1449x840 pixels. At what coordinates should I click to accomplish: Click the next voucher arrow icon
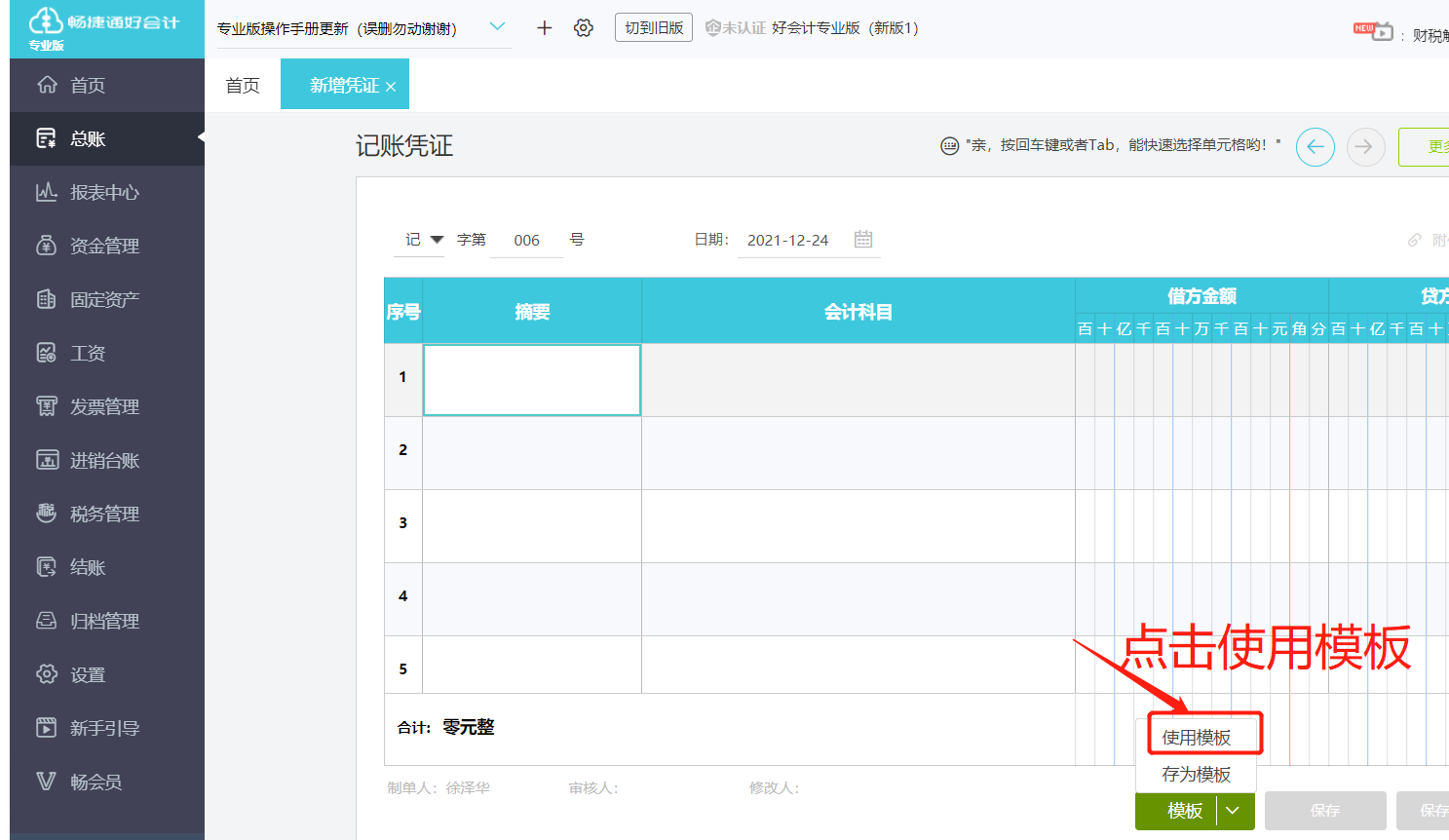pos(1365,147)
